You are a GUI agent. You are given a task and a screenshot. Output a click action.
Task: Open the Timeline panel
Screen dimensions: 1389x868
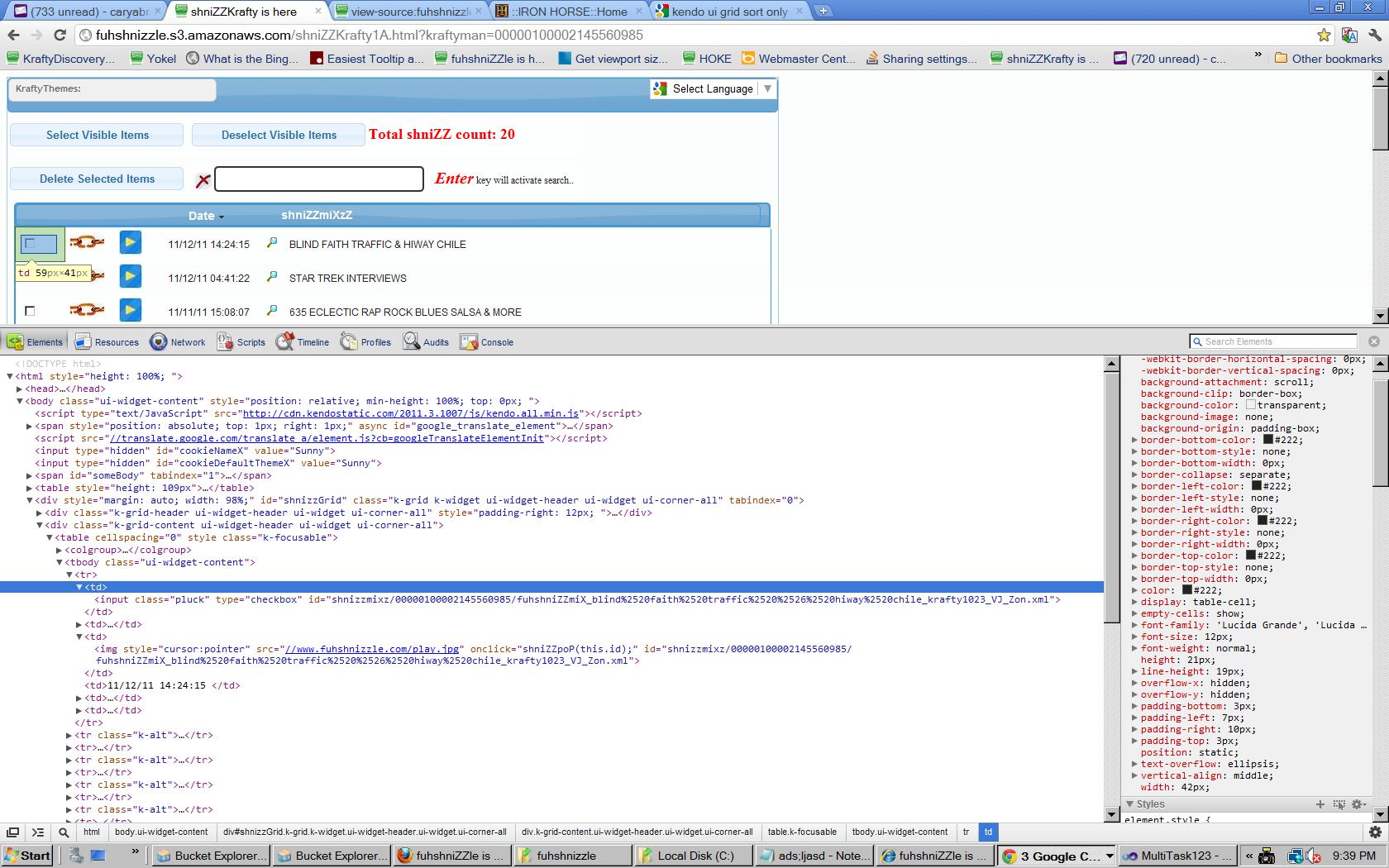[303, 341]
